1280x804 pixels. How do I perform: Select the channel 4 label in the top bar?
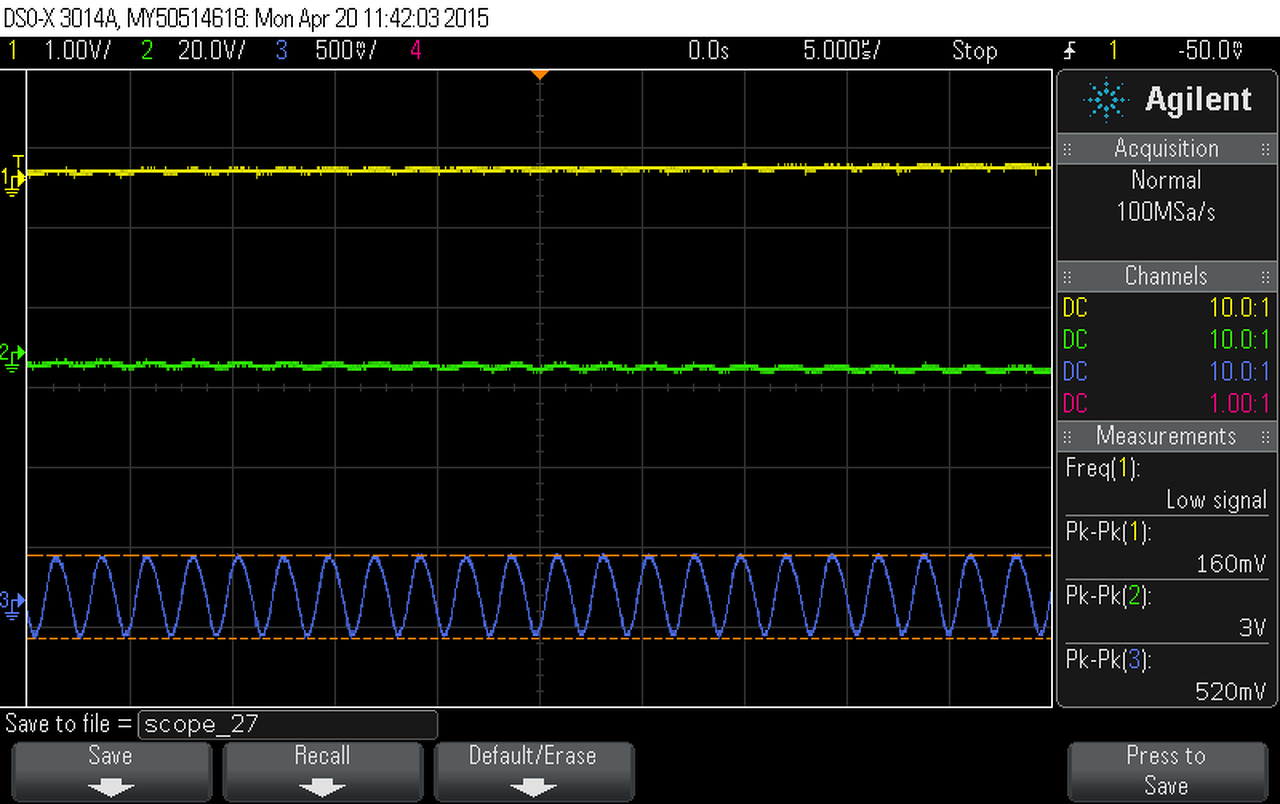pyautogui.click(x=415, y=50)
